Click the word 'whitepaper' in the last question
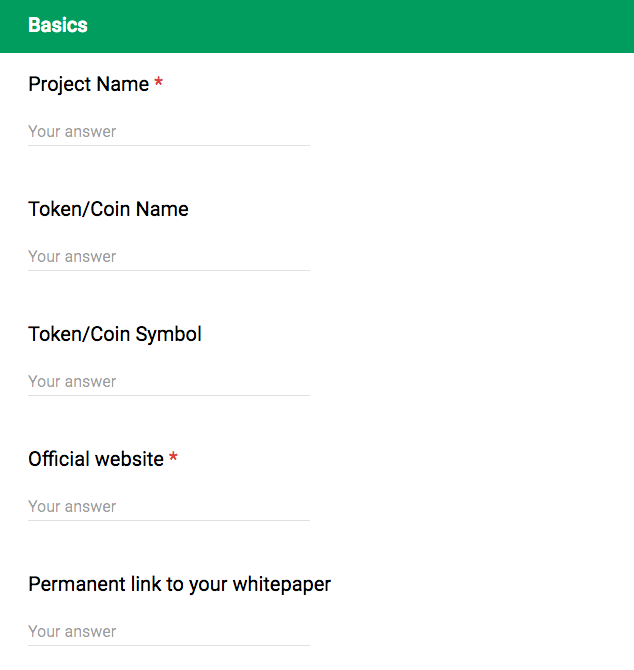The height and width of the screenshot is (670, 634). pyautogui.click(x=282, y=585)
